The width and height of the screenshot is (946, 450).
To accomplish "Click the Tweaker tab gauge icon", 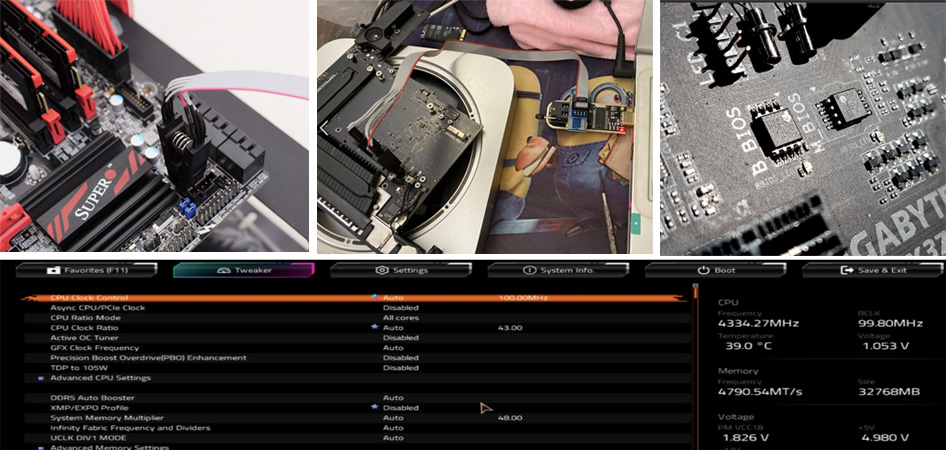I will 224,270.
